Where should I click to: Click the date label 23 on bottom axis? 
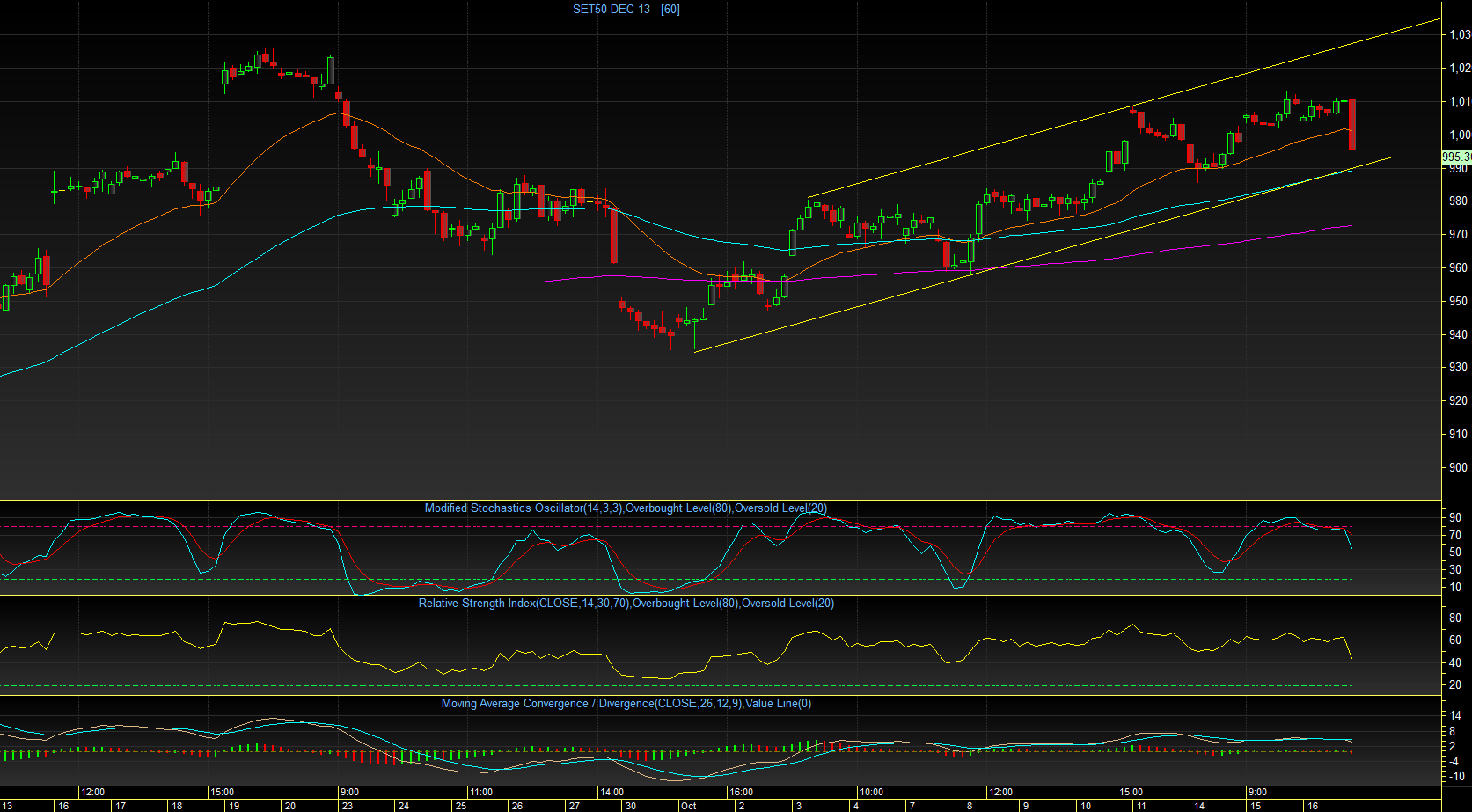pos(348,806)
